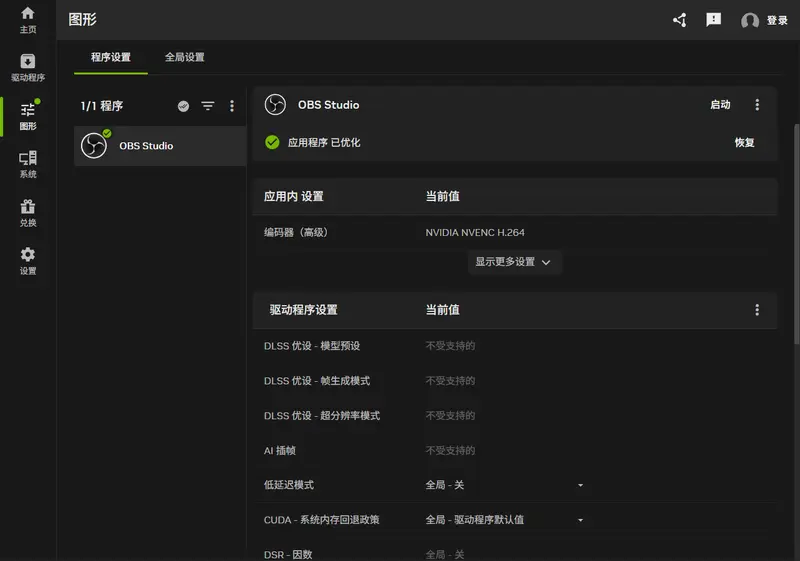Open the filter icon in program list header
Screen dimensions: 800x561
click(208, 106)
